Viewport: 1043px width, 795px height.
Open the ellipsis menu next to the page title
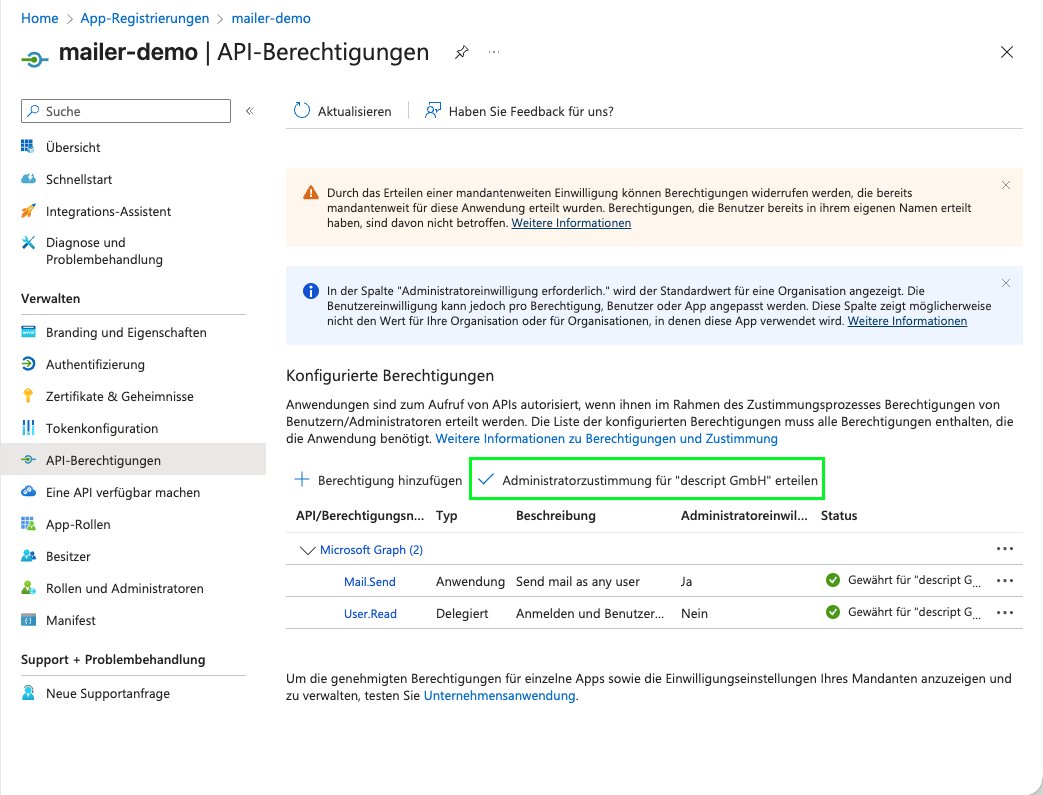pos(494,52)
